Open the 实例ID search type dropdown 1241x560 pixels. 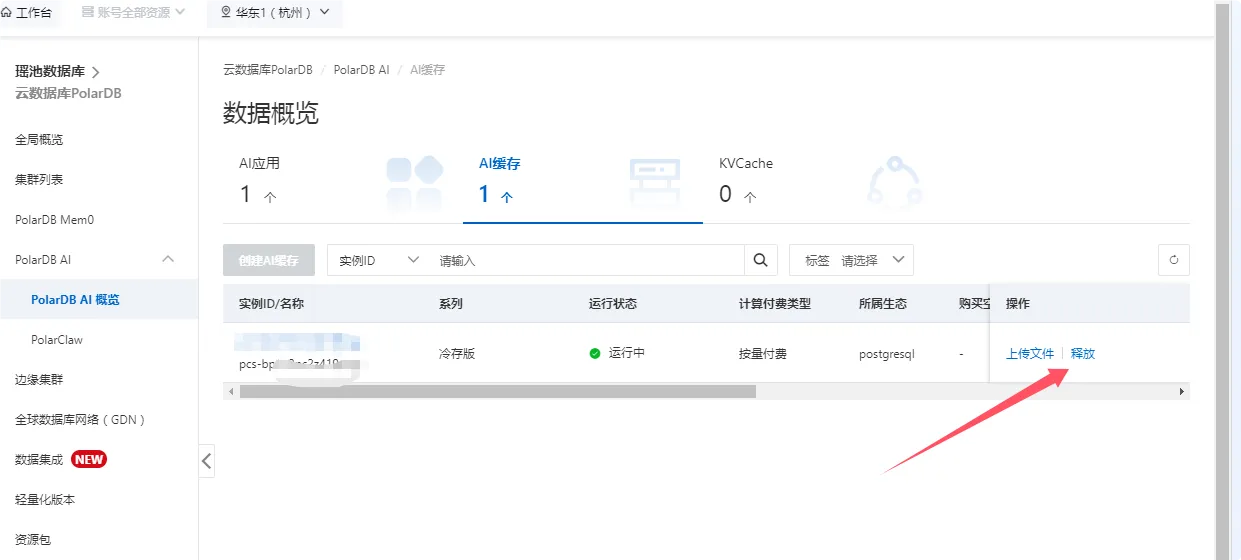[x=379, y=260]
